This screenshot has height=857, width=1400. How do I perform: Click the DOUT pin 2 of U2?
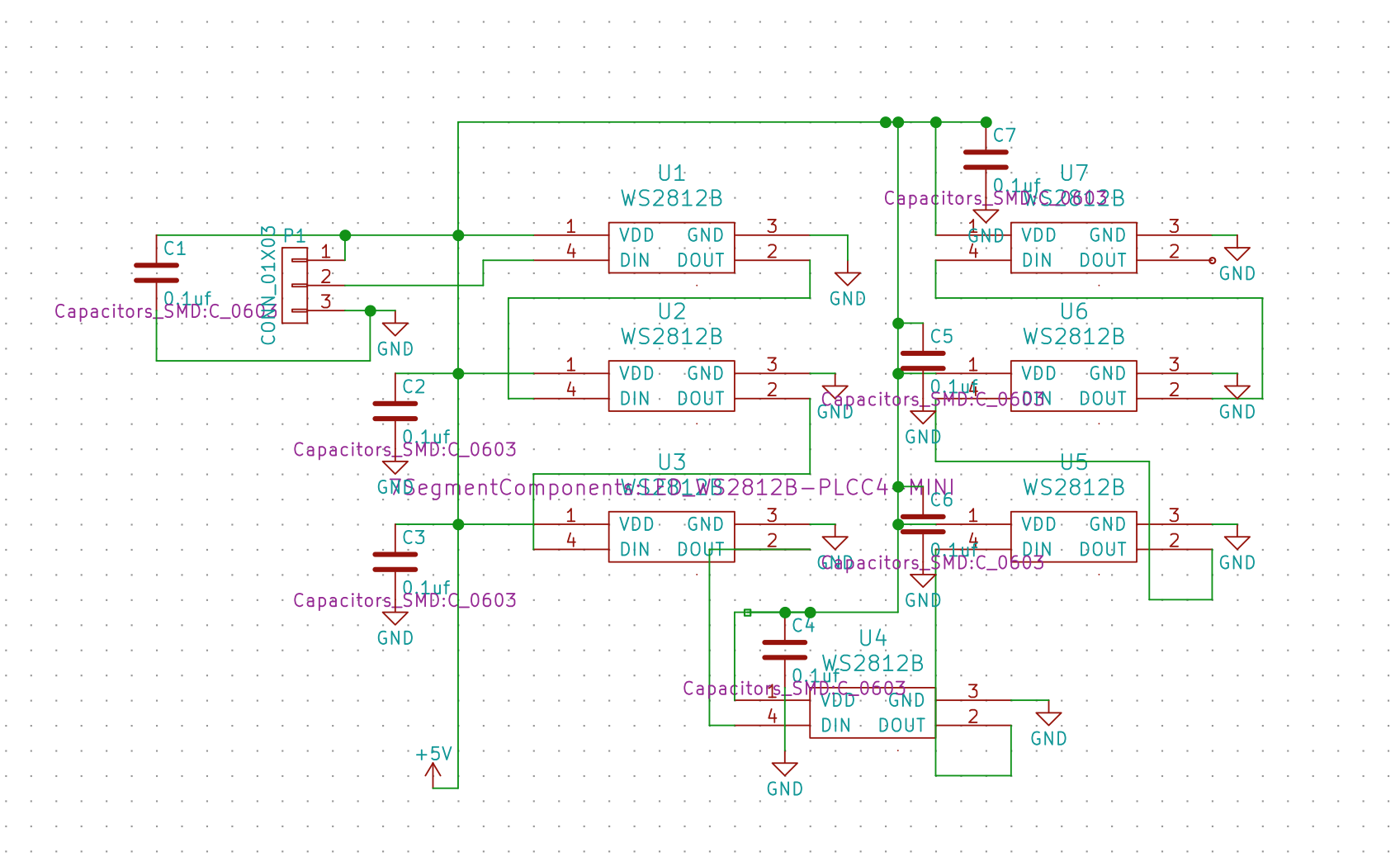coord(772,399)
